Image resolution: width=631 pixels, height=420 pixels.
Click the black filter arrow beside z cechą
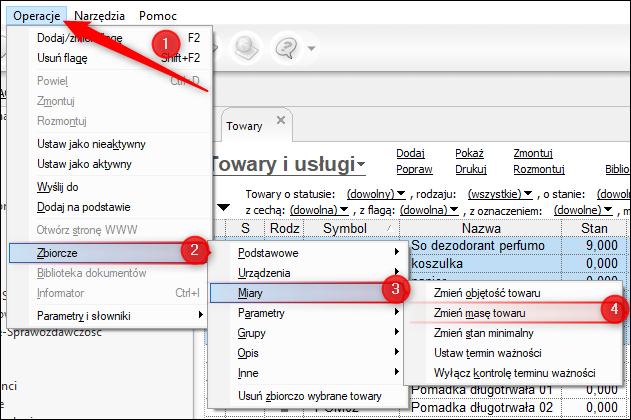point(223,208)
